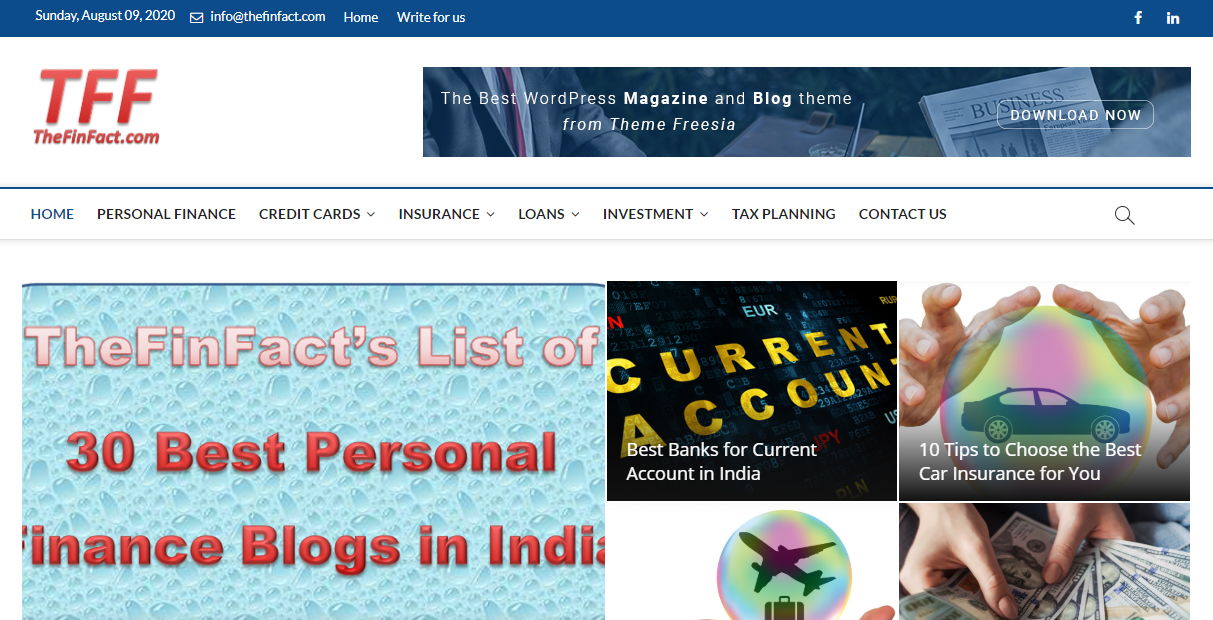This screenshot has width=1213, height=620.
Task: Select Home in the main navigation
Action: (52, 214)
